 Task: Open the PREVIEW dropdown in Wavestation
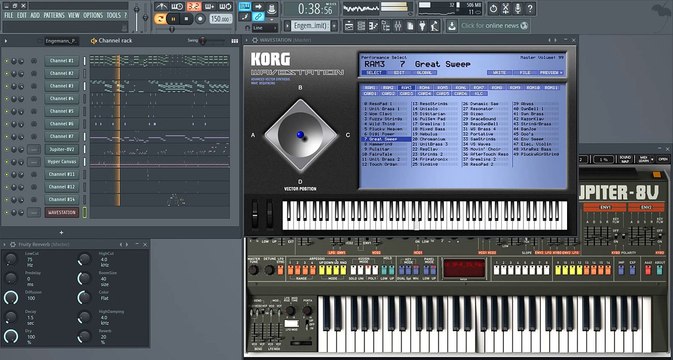tap(551, 73)
